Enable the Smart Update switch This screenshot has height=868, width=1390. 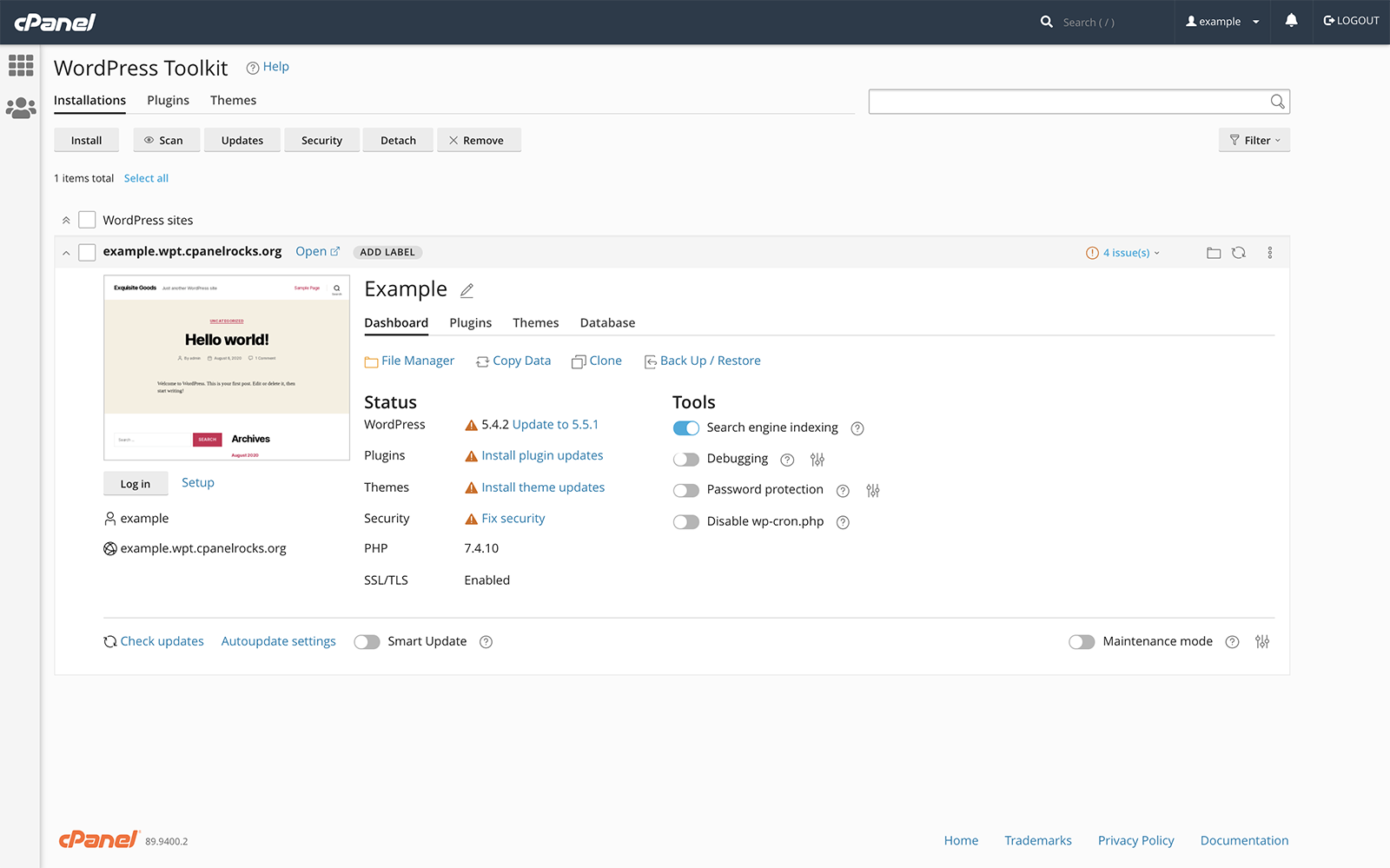pos(367,642)
